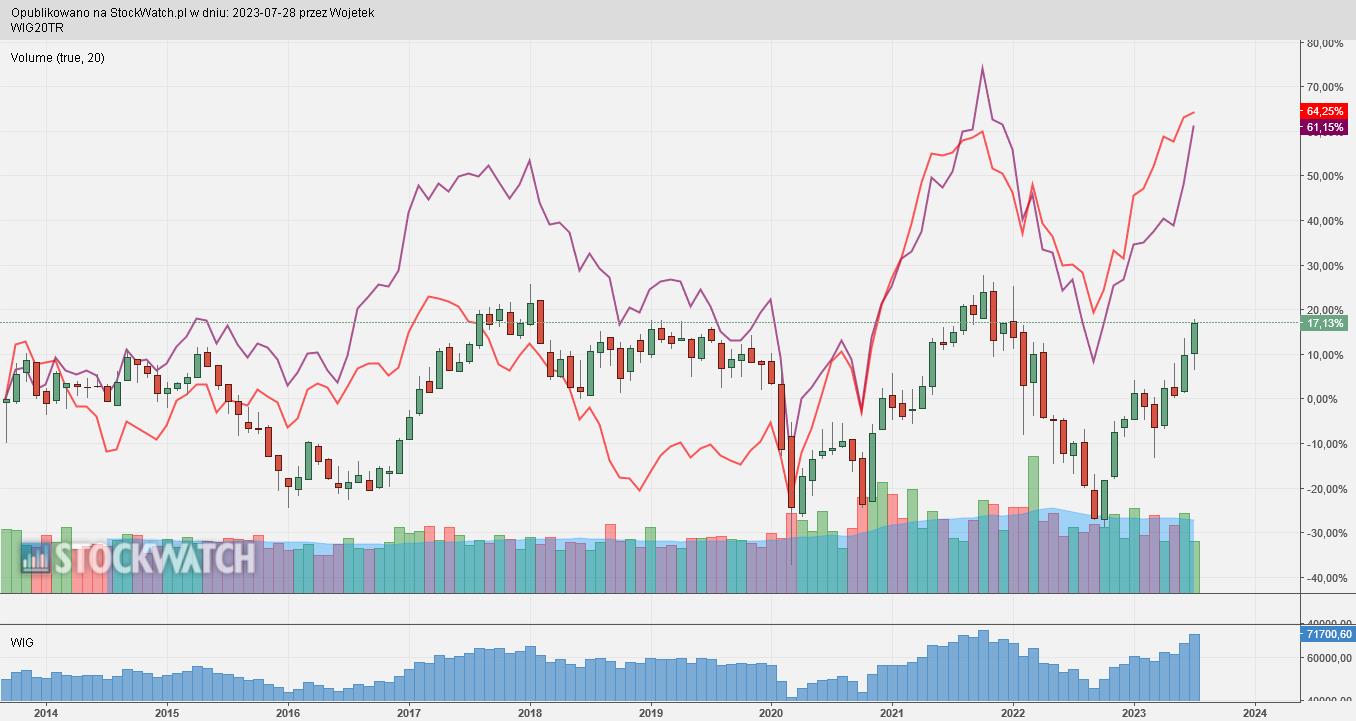Click the 2021 year axis label
1356x721 pixels.
(892, 713)
